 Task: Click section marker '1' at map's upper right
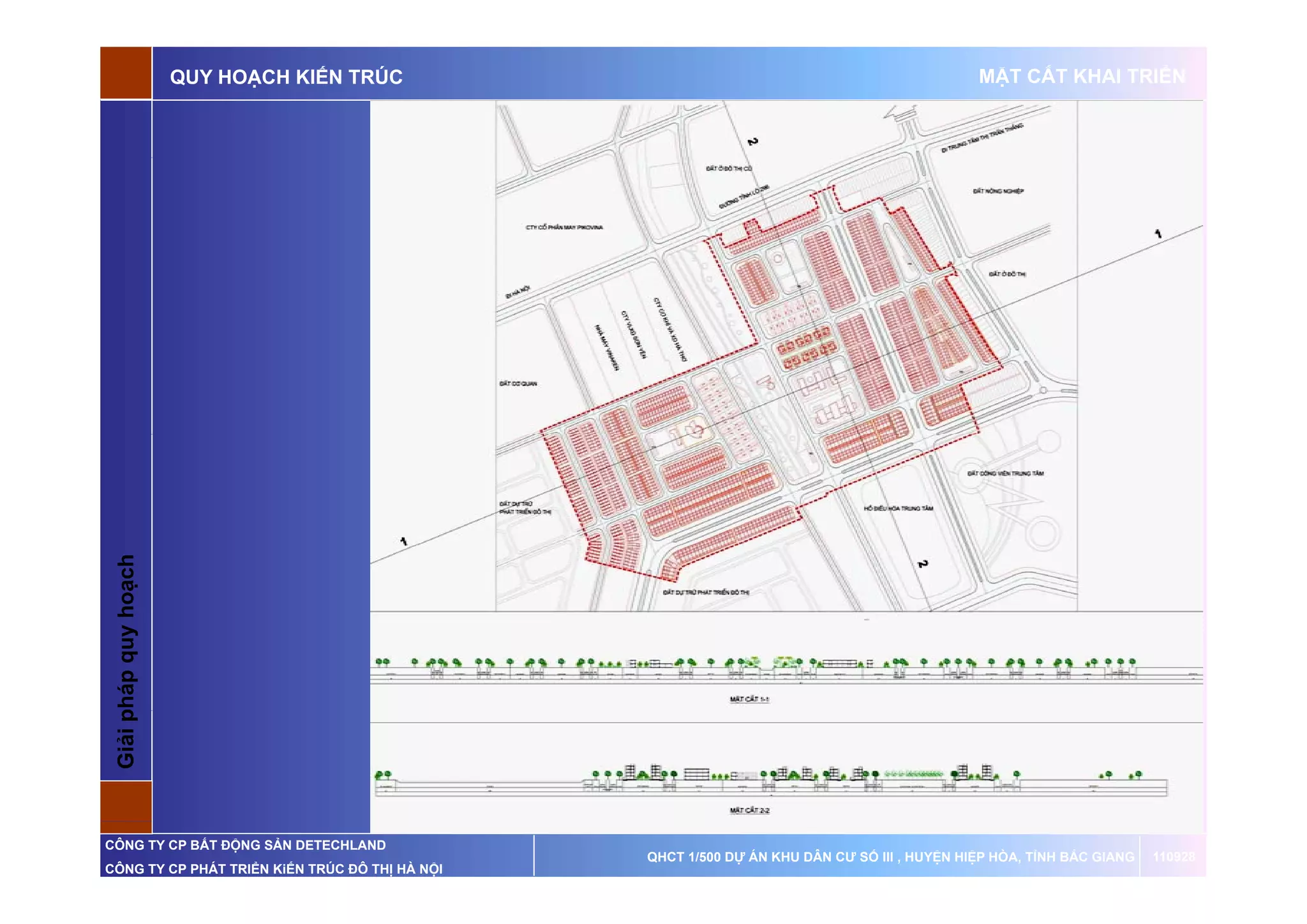[x=1158, y=234]
